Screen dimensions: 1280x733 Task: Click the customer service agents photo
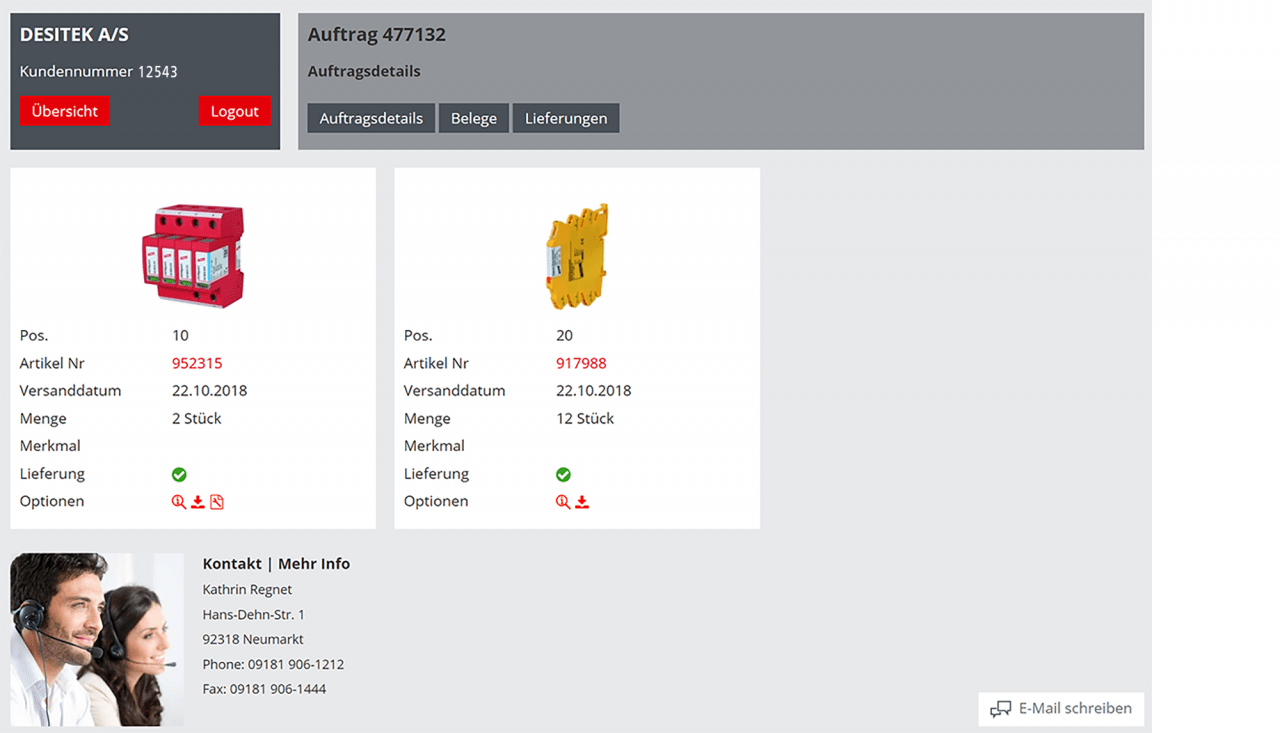[97, 639]
